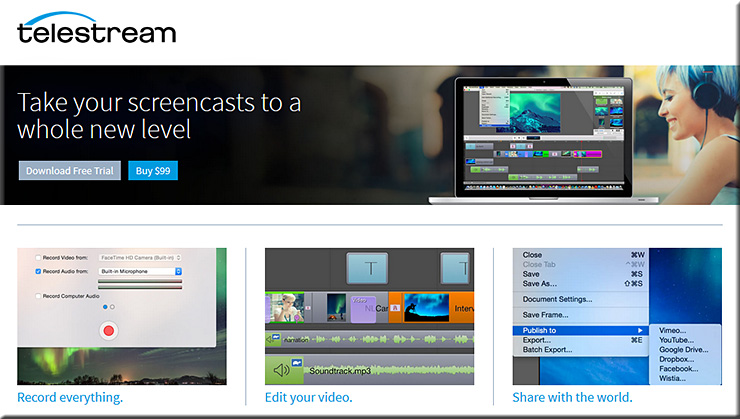Open the Edit your video link
This screenshot has height=419, width=740.
tap(309, 397)
